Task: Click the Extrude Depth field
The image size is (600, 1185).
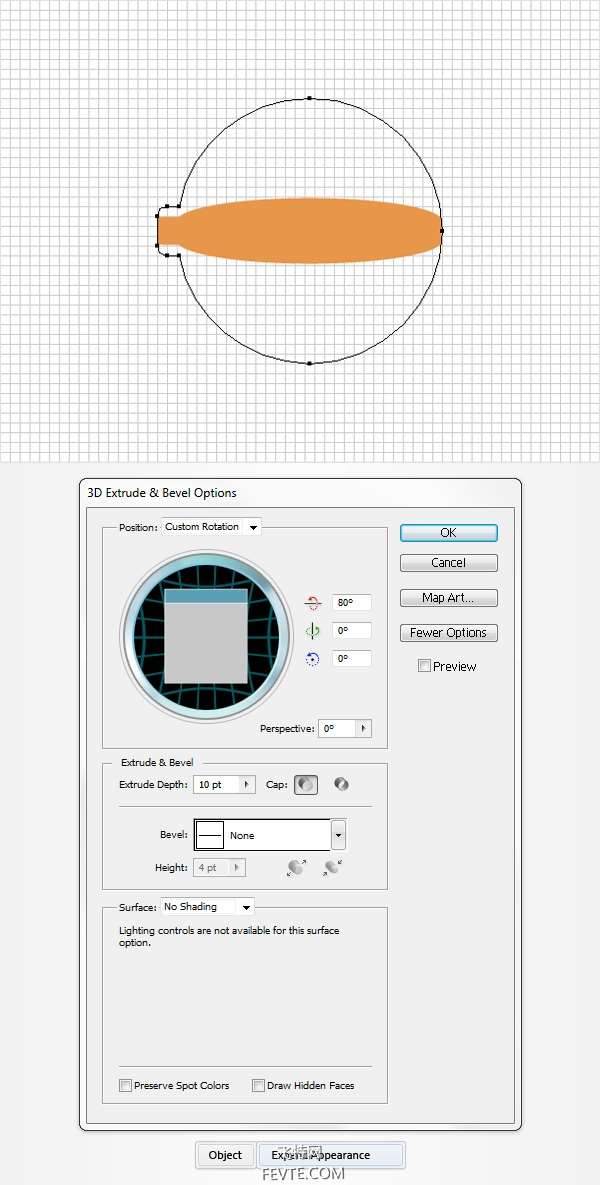Action: point(216,784)
